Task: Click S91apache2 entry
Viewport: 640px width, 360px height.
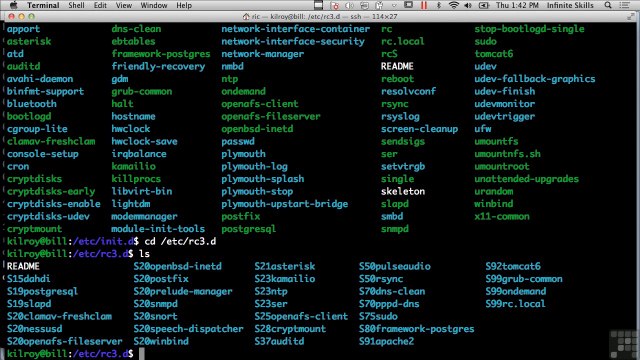Action: click(387, 341)
